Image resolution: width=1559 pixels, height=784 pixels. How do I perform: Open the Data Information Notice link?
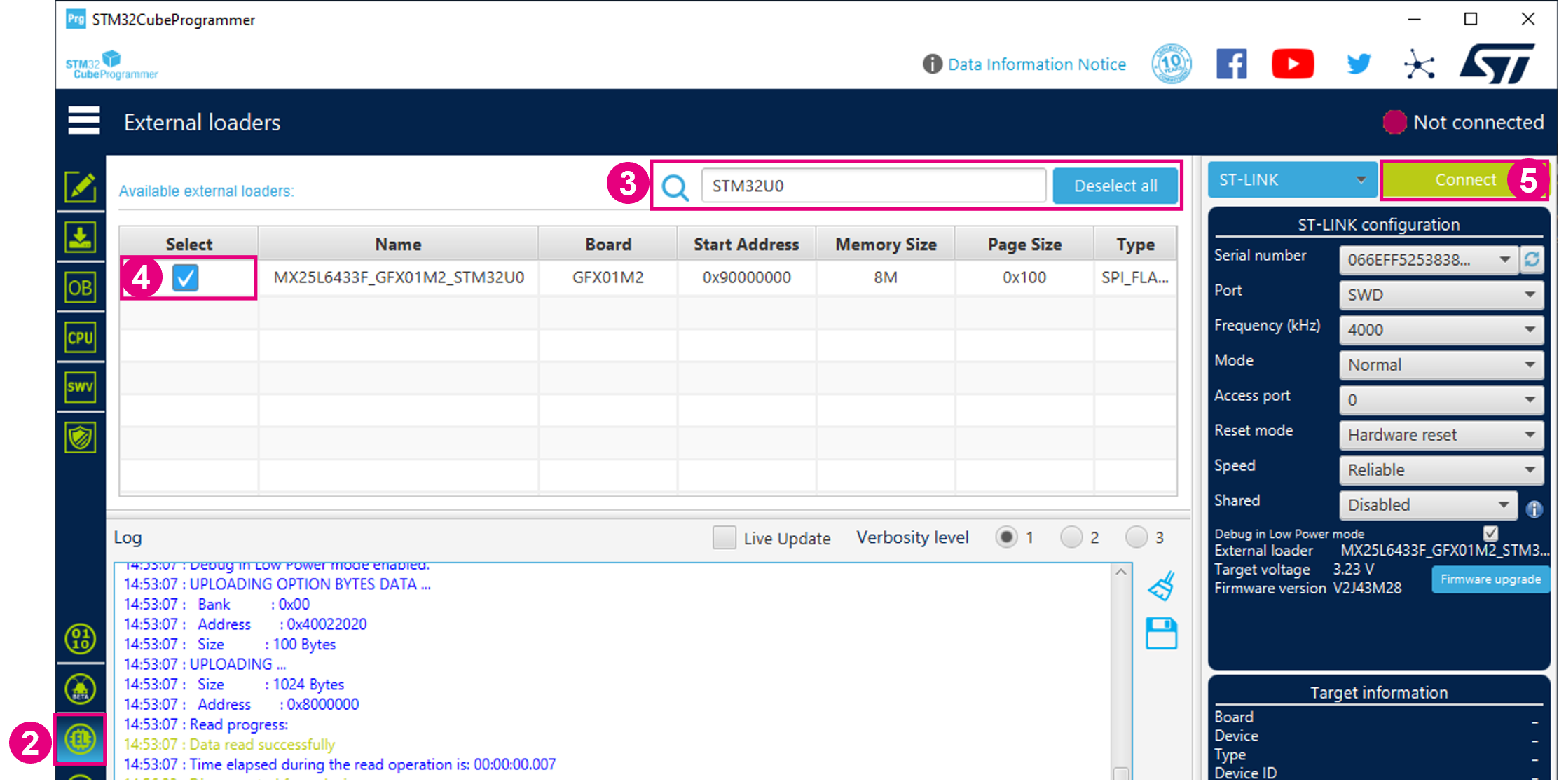1037,64
